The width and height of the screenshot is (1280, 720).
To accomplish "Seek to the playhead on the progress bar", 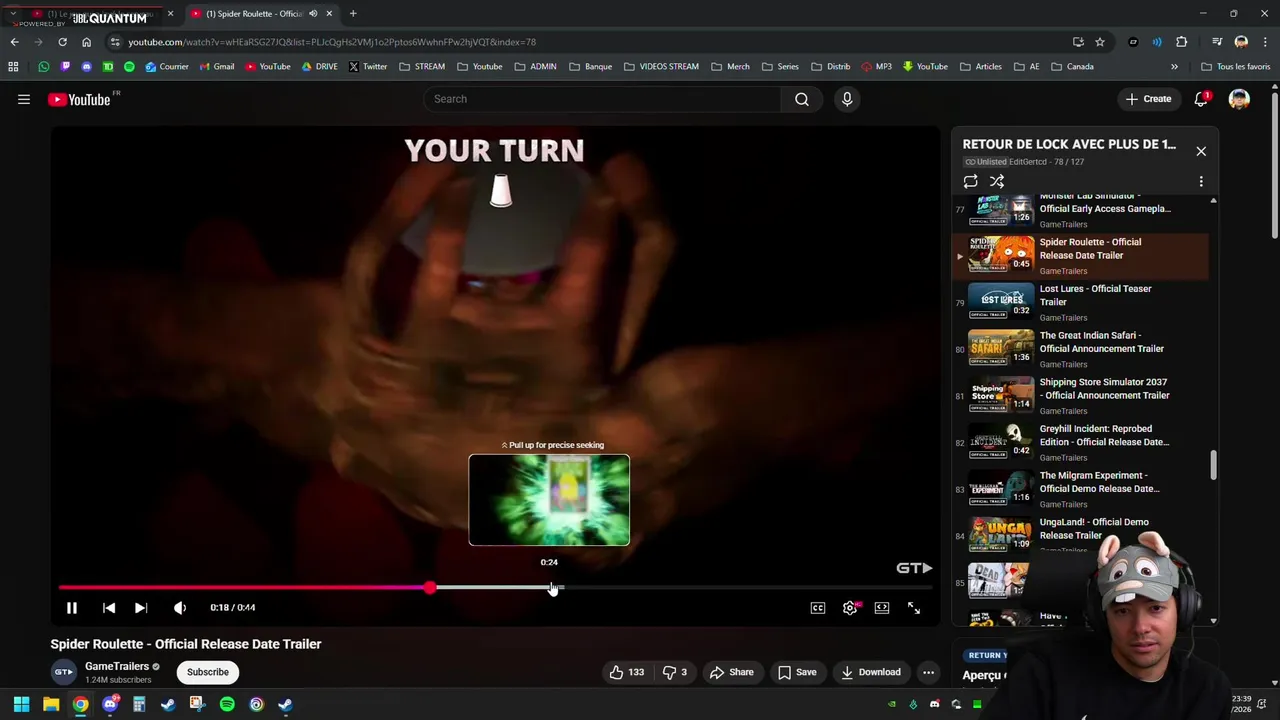I will click(x=429, y=588).
